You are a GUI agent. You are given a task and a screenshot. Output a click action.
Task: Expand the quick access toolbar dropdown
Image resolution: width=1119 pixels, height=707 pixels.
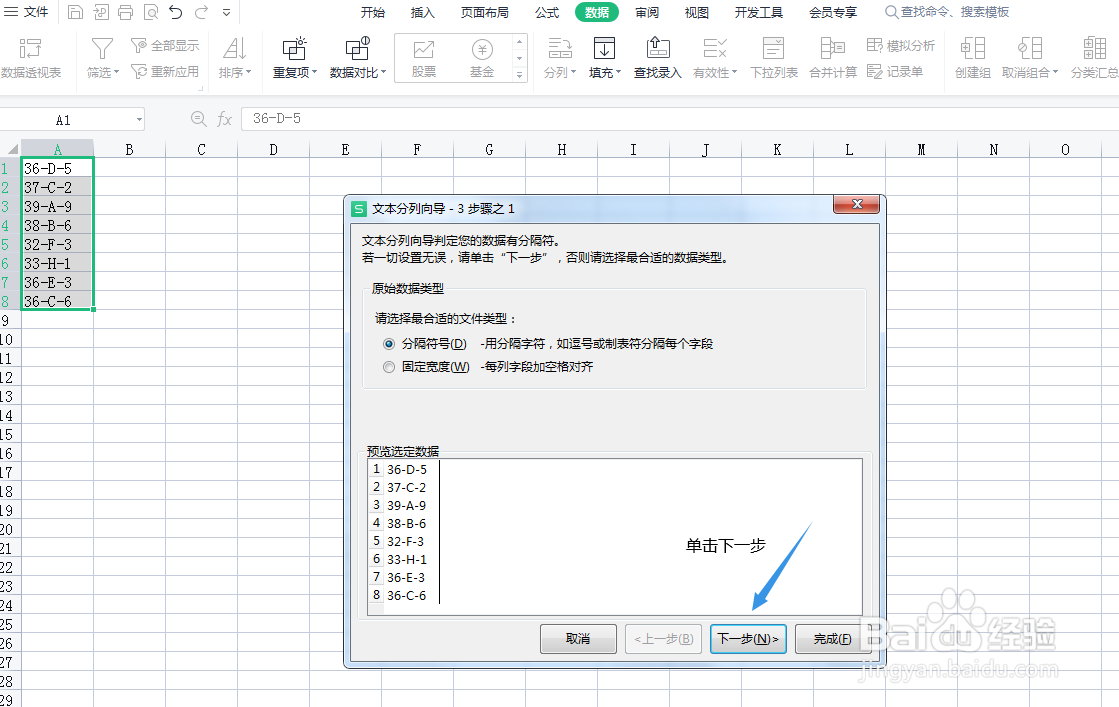click(226, 12)
